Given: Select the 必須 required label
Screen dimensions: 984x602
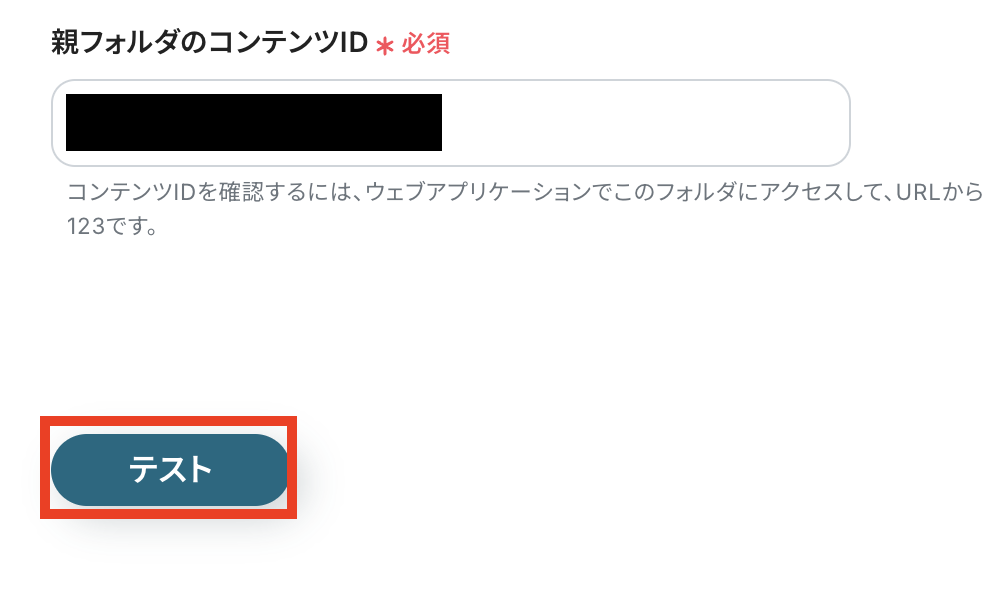Looking at the screenshot, I should [x=425, y=44].
